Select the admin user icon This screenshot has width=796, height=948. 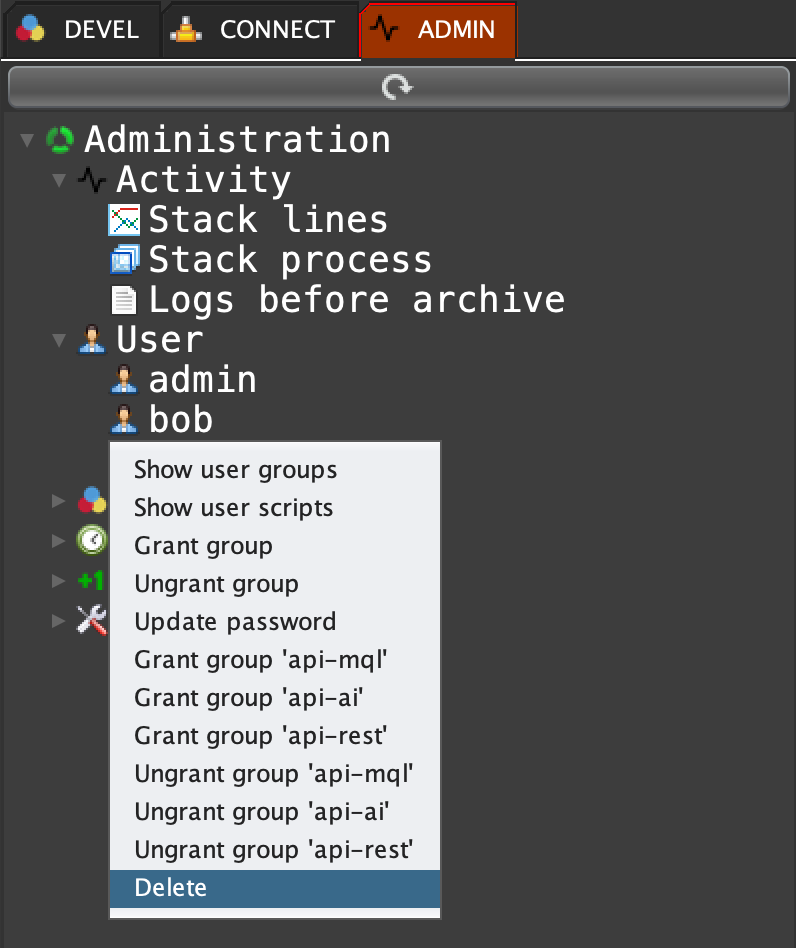[124, 380]
